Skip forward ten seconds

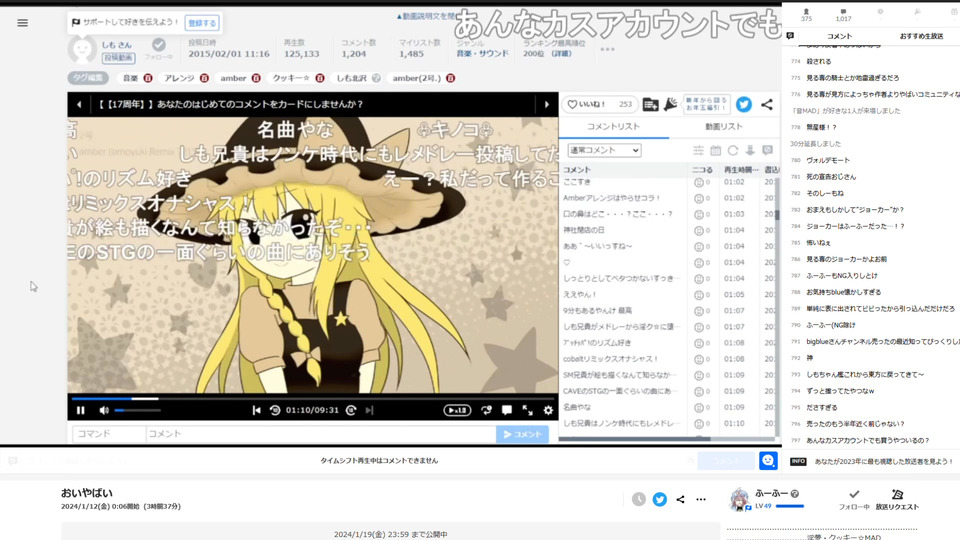pyautogui.click(x=351, y=410)
